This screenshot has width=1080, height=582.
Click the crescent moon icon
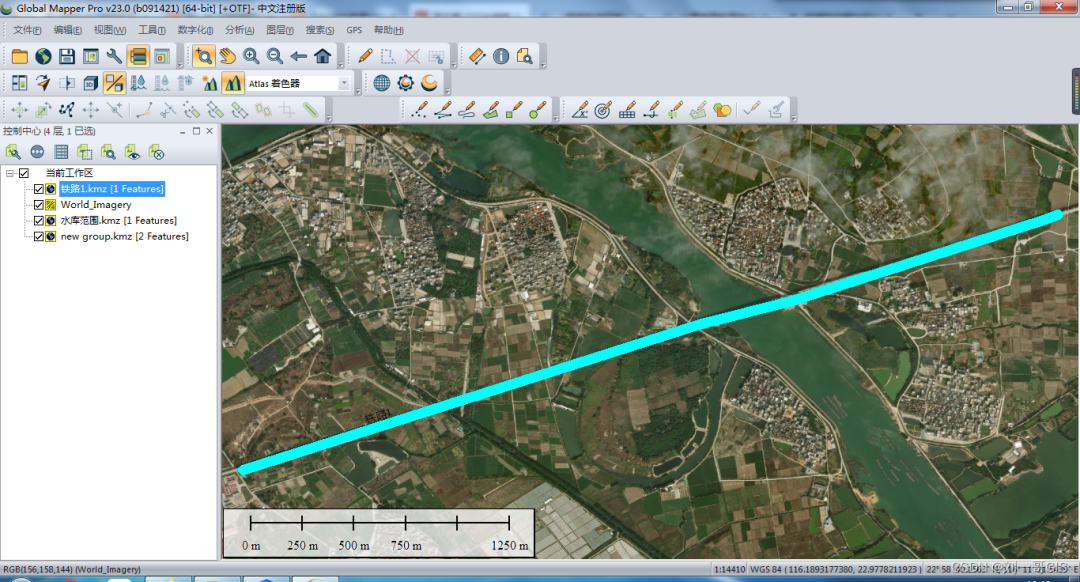click(429, 83)
